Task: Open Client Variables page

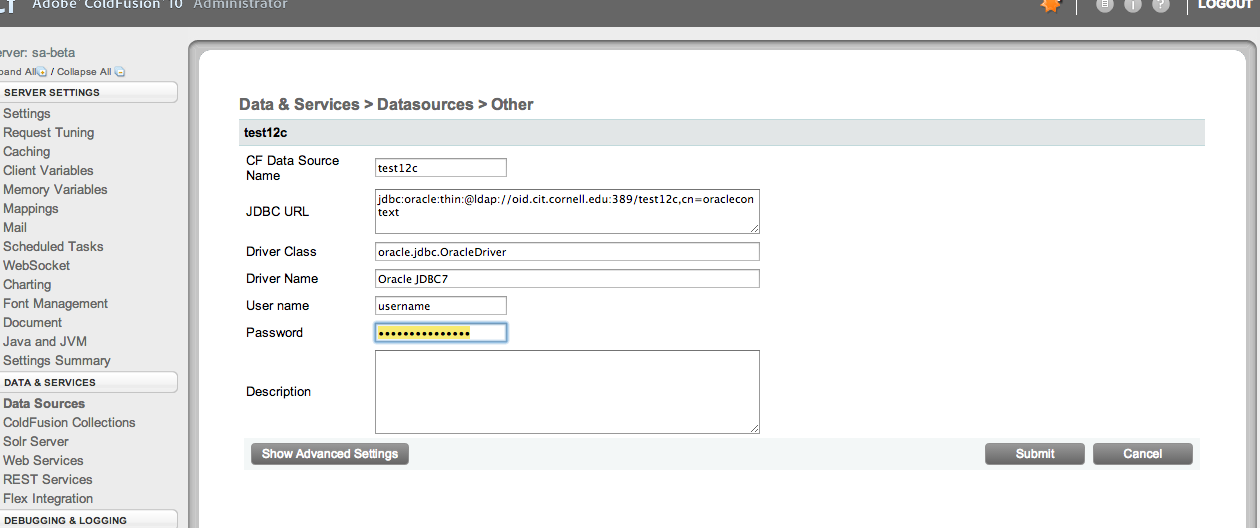Action: pyautogui.click(x=48, y=170)
